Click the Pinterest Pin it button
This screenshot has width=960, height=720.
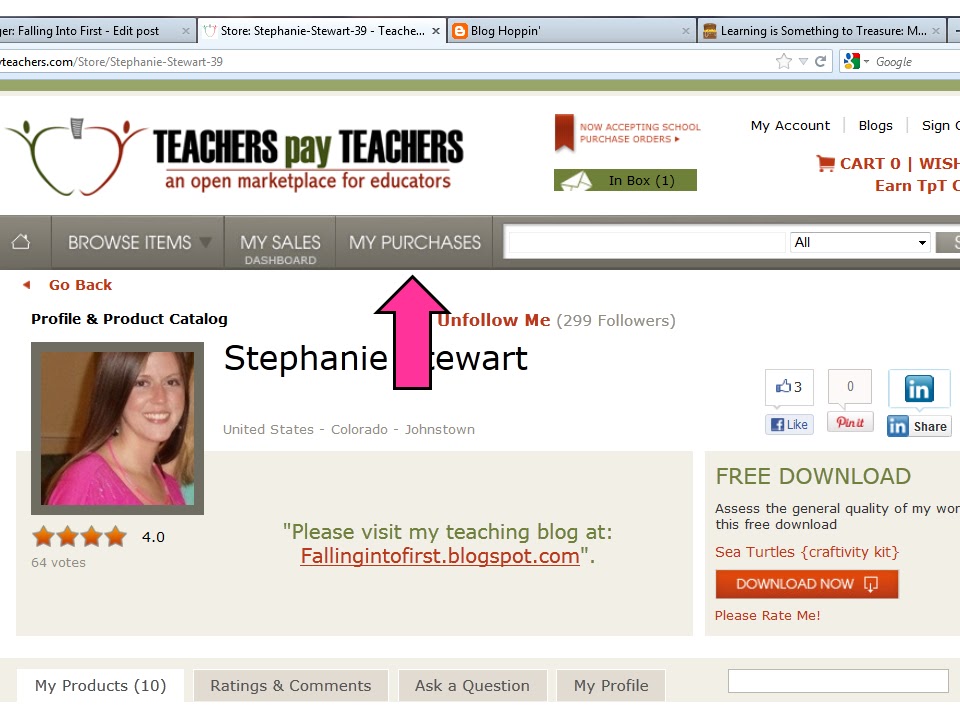point(850,422)
